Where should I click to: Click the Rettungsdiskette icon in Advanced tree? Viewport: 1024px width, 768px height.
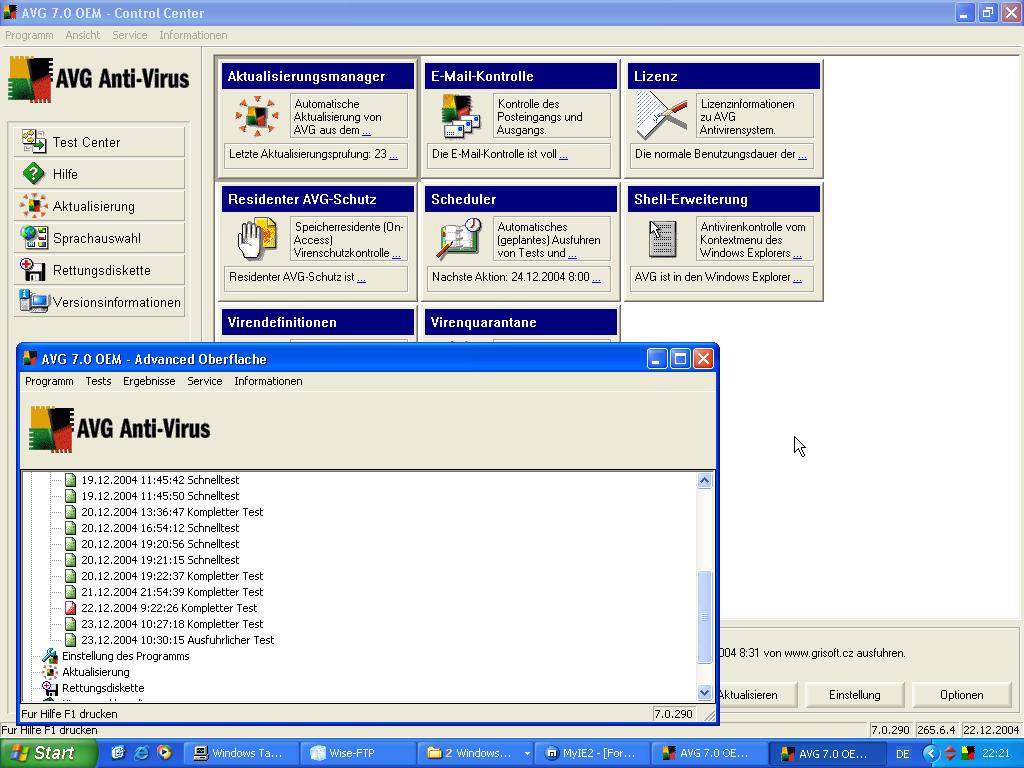click(50, 688)
